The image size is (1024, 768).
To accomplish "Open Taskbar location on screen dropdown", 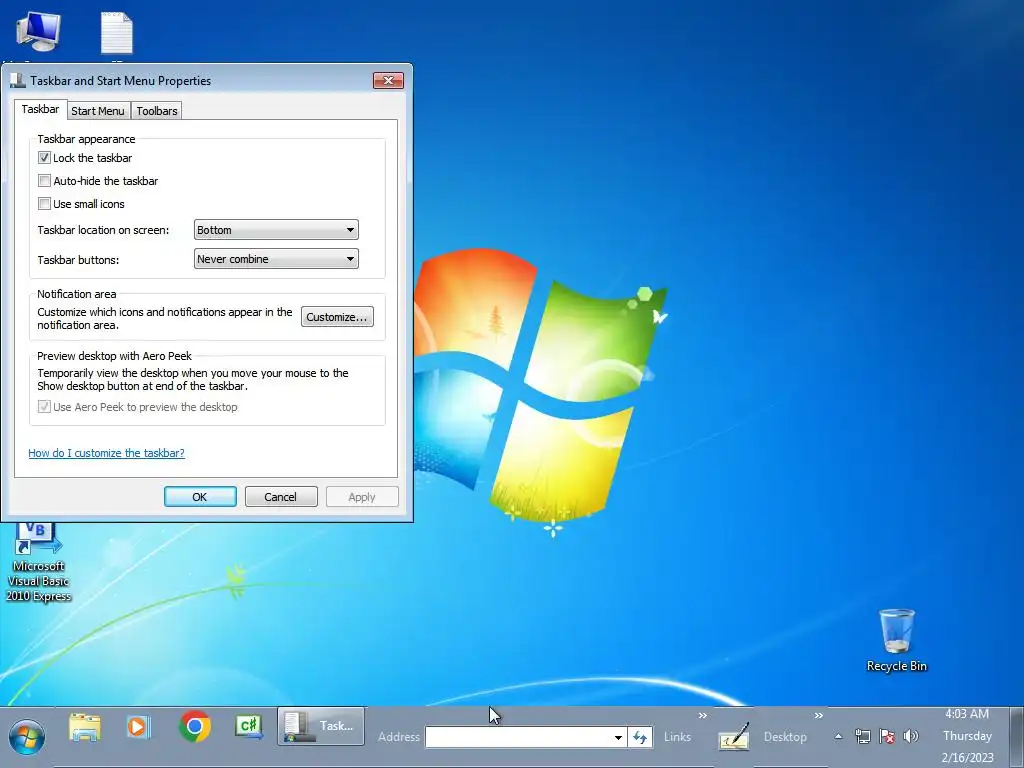I will click(x=276, y=230).
